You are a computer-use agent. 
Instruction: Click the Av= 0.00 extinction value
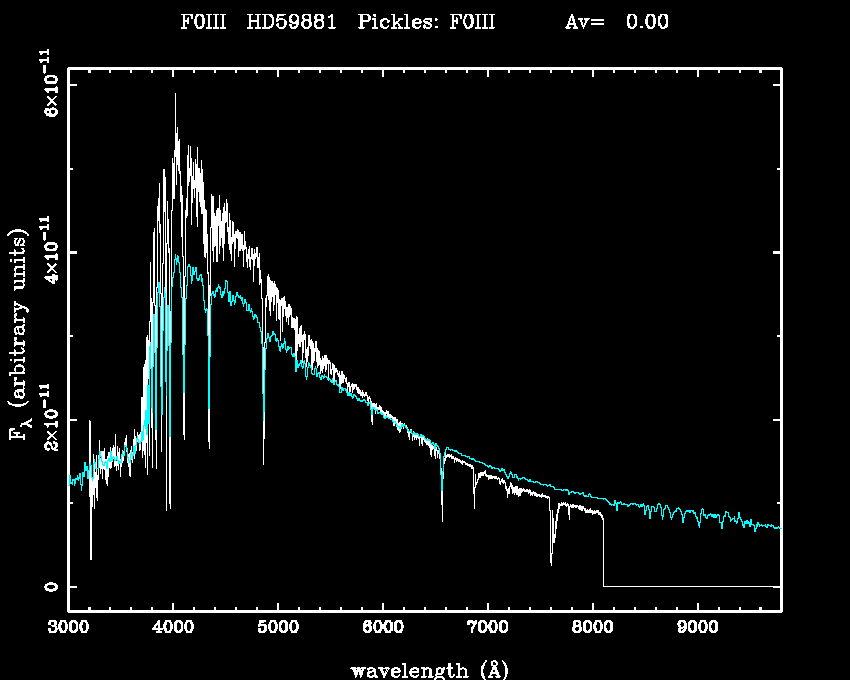click(617, 22)
